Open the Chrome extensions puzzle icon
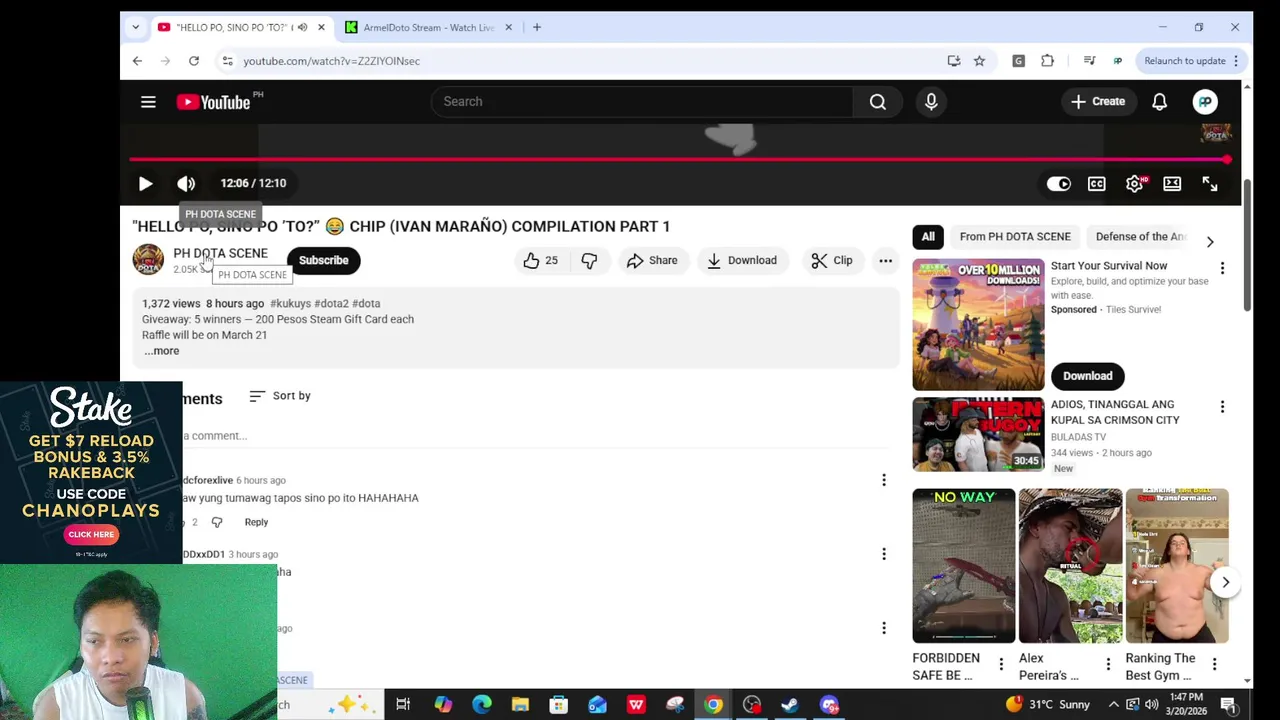 [x=1047, y=61]
